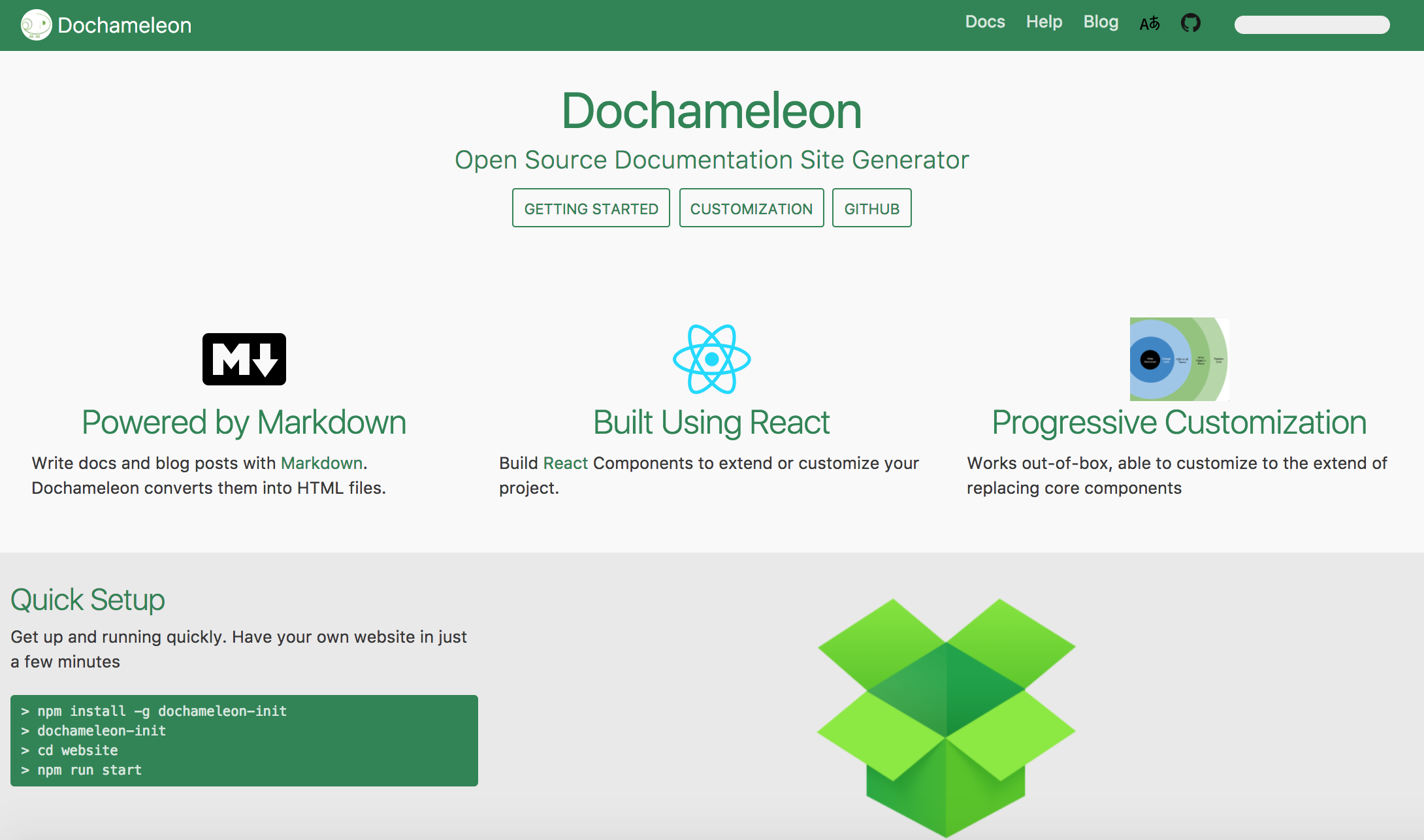The height and width of the screenshot is (840, 1424).
Task: Click the Dochameleon heading title
Action: [x=711, y=110]
